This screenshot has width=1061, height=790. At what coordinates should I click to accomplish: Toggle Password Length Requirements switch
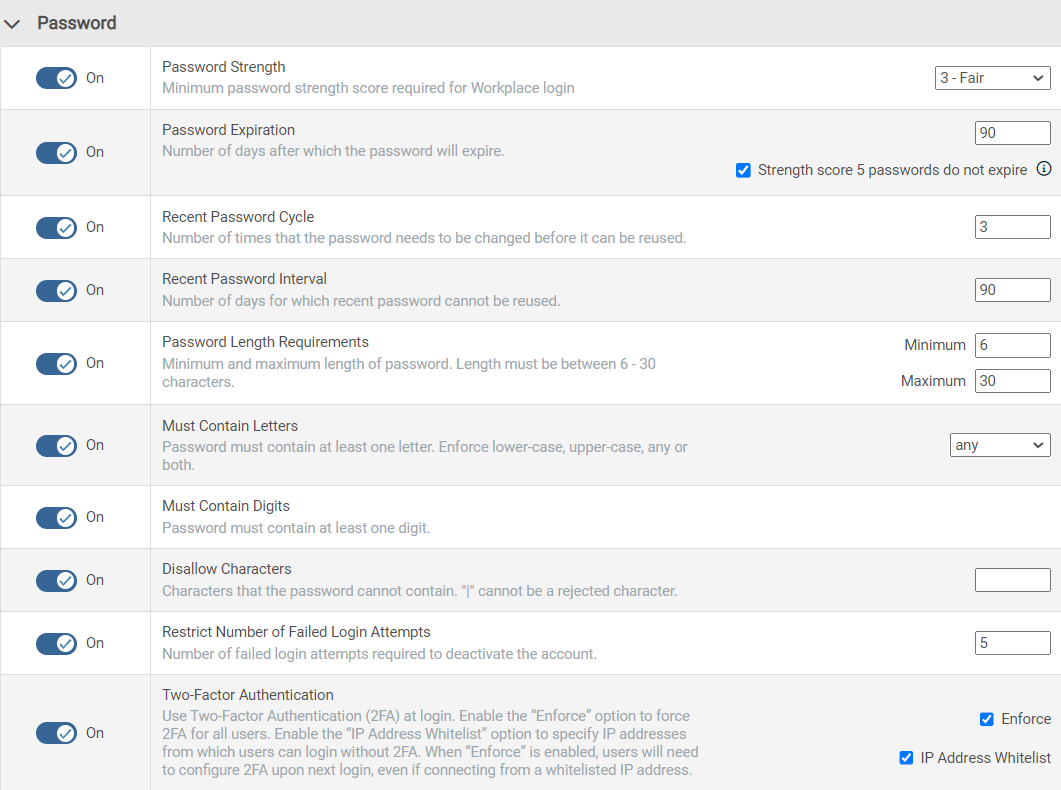pyautogui.click(x=56, y=363)
